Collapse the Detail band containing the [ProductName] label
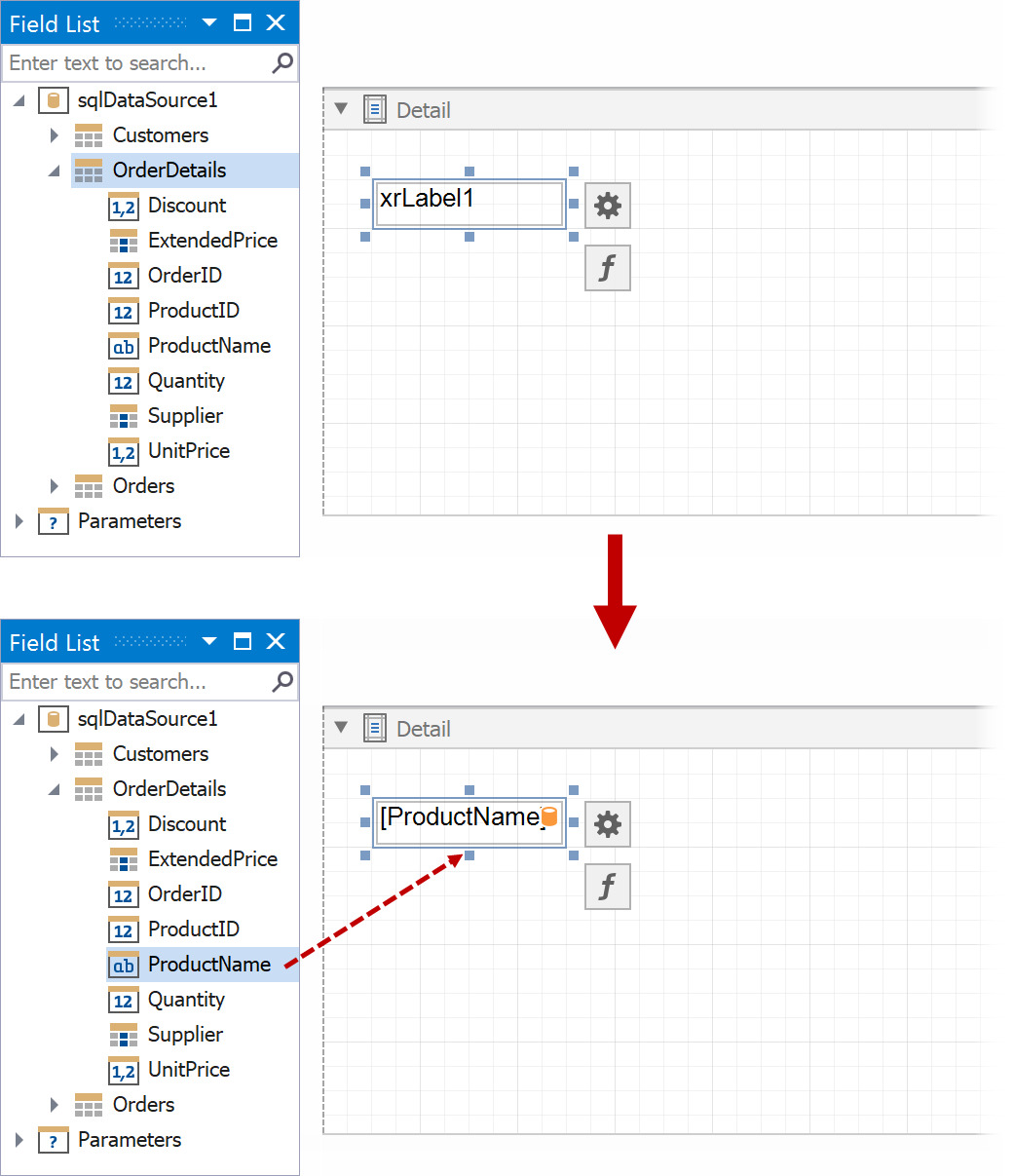Viewport: 1014px width, 1176px height. click(x=341, y=727)
